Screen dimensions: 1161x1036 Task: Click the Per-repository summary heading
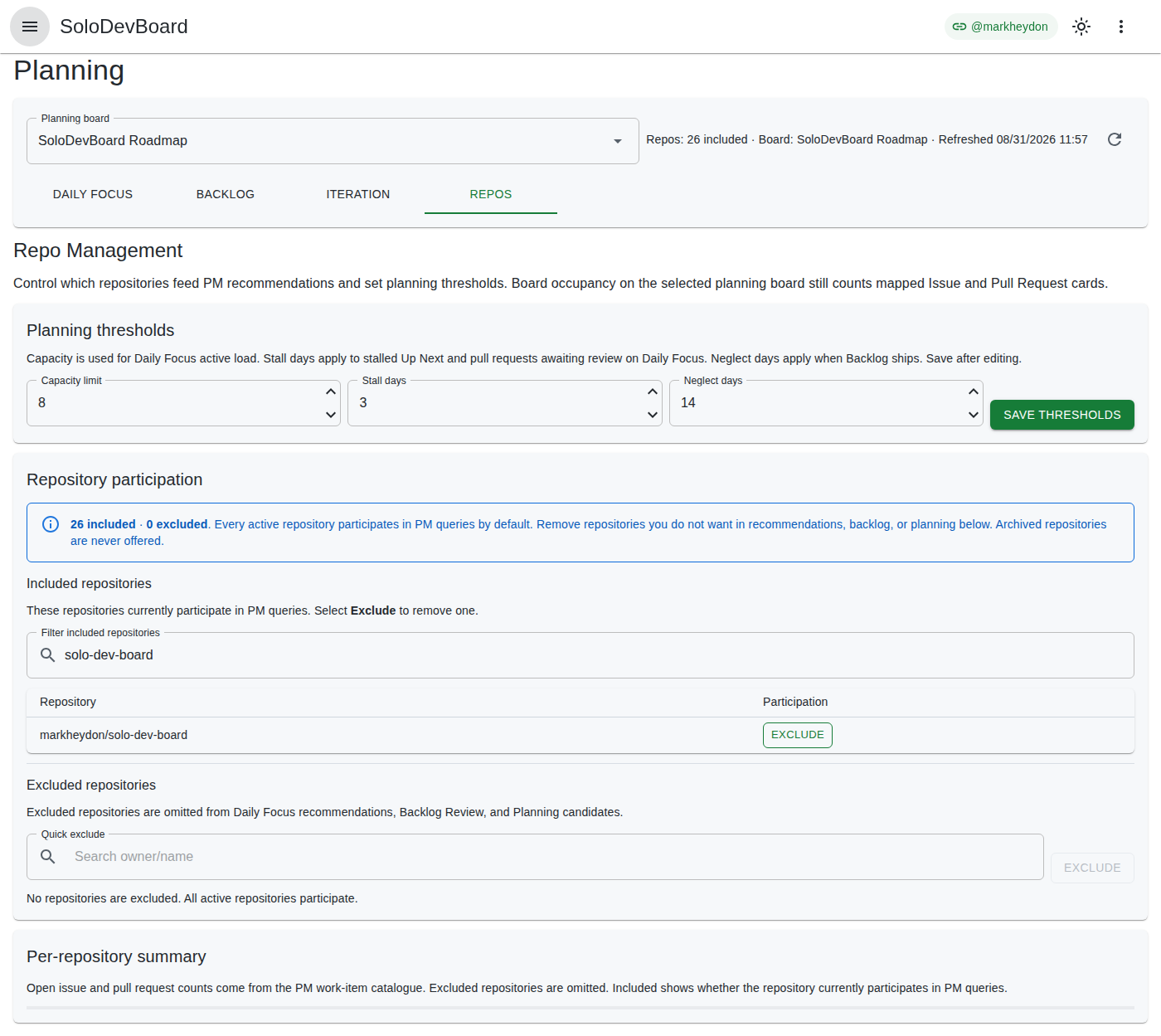click(x=116, y=956)
